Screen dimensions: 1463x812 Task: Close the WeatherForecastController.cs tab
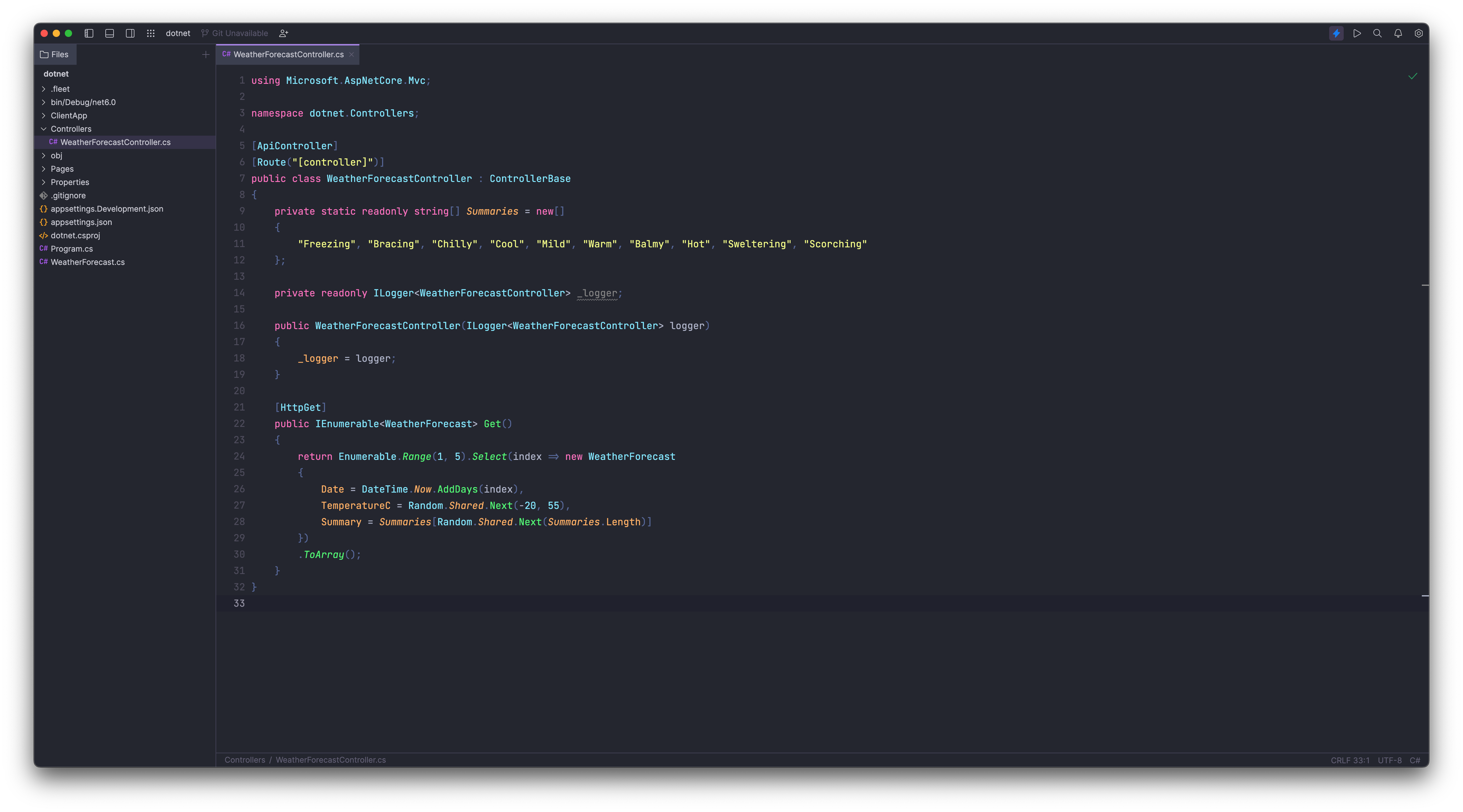(x=352, y=54)
